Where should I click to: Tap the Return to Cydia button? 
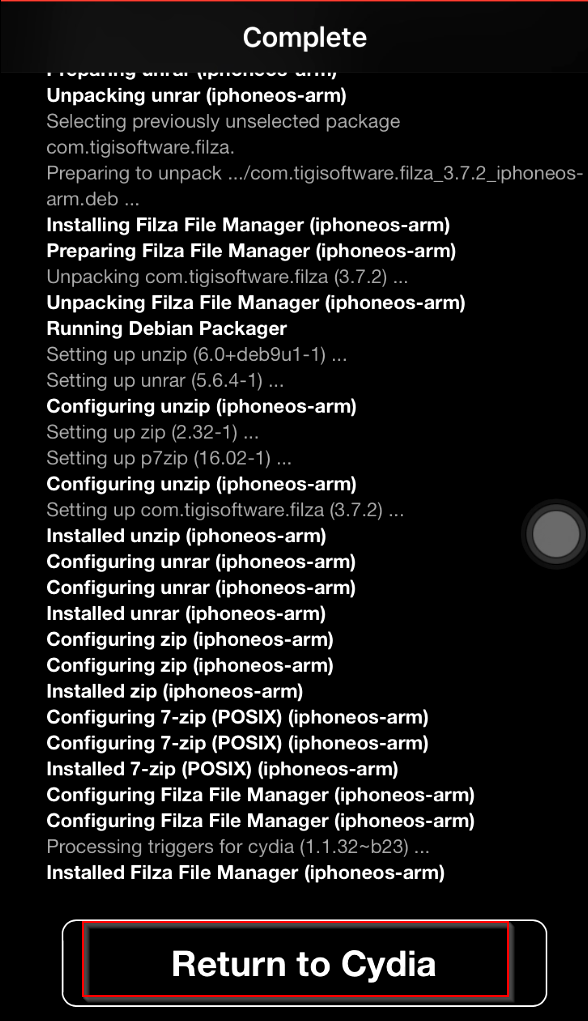(304, 963)
